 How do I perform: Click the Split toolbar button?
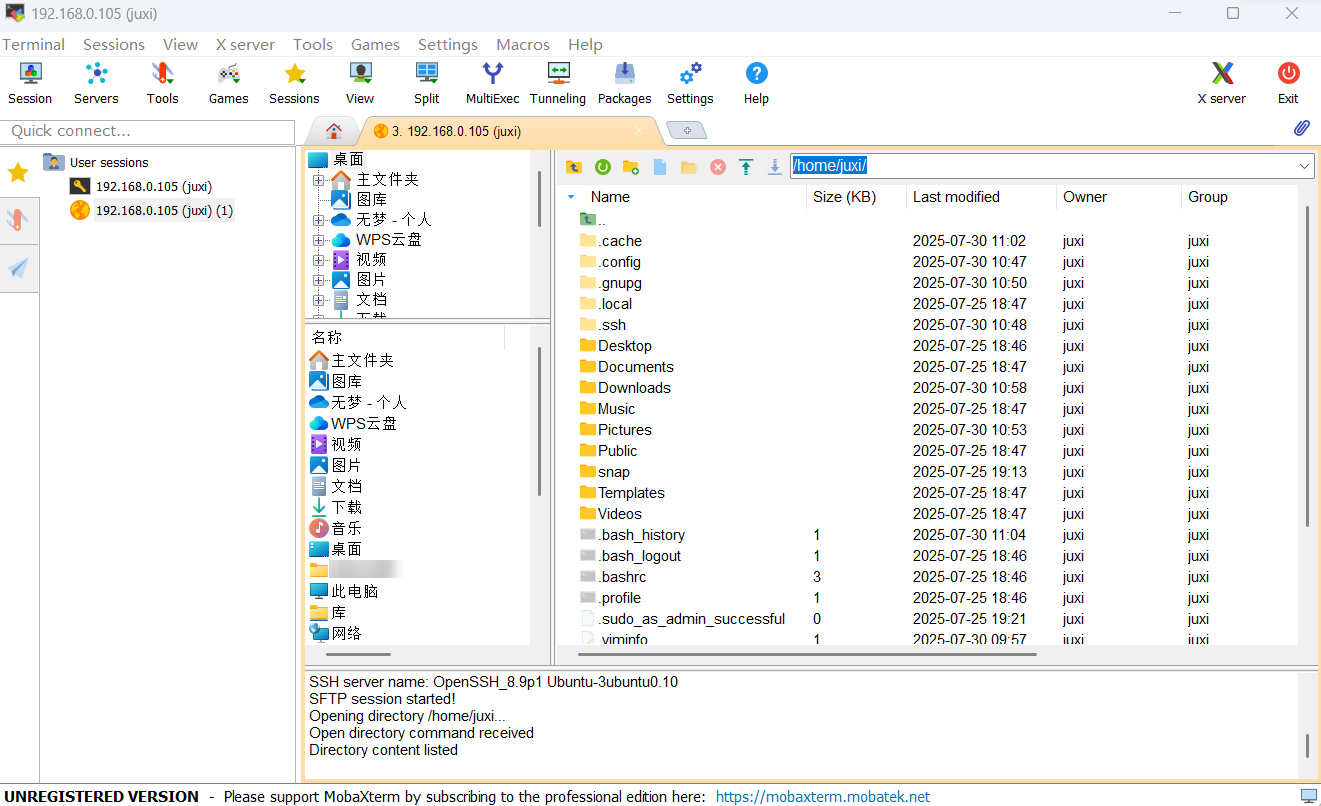tap(427, 83)
